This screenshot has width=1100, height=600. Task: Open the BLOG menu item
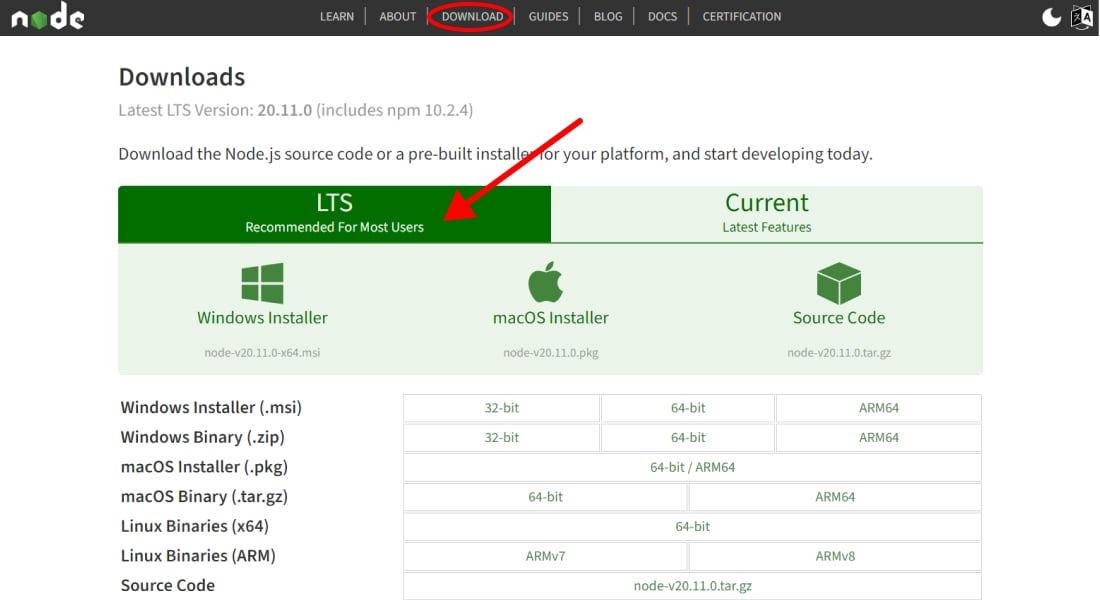click(608, 17)
